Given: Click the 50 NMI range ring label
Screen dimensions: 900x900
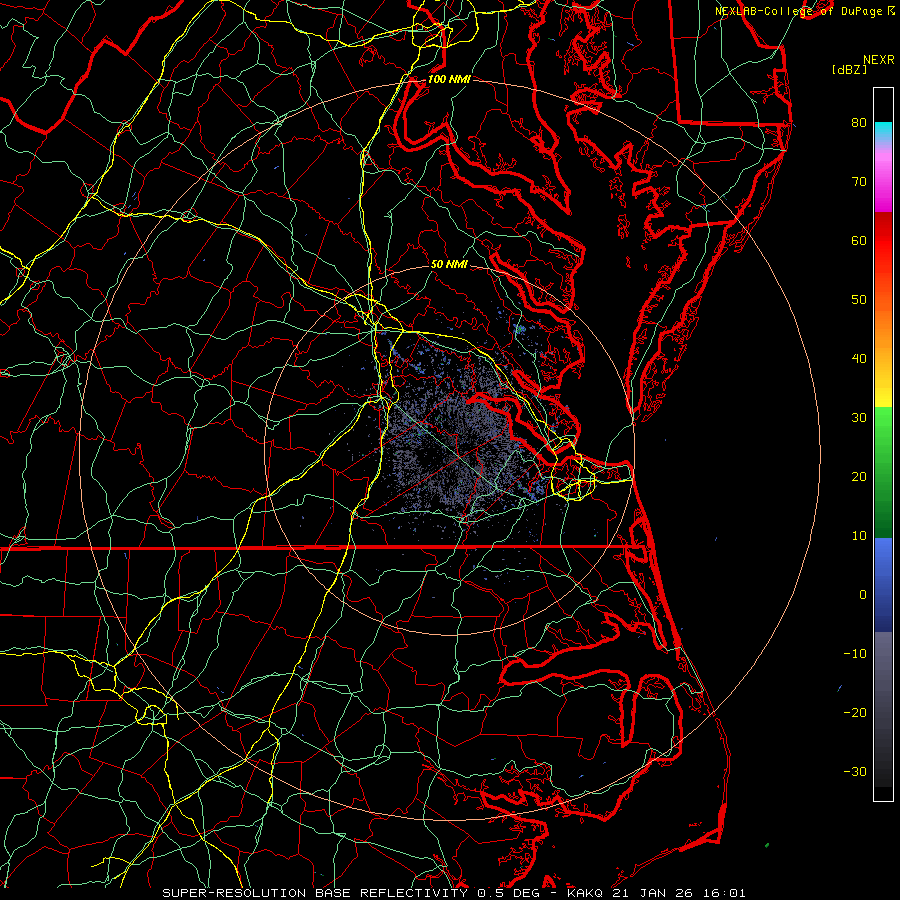Looking at the screenshot, I should 449,265.
